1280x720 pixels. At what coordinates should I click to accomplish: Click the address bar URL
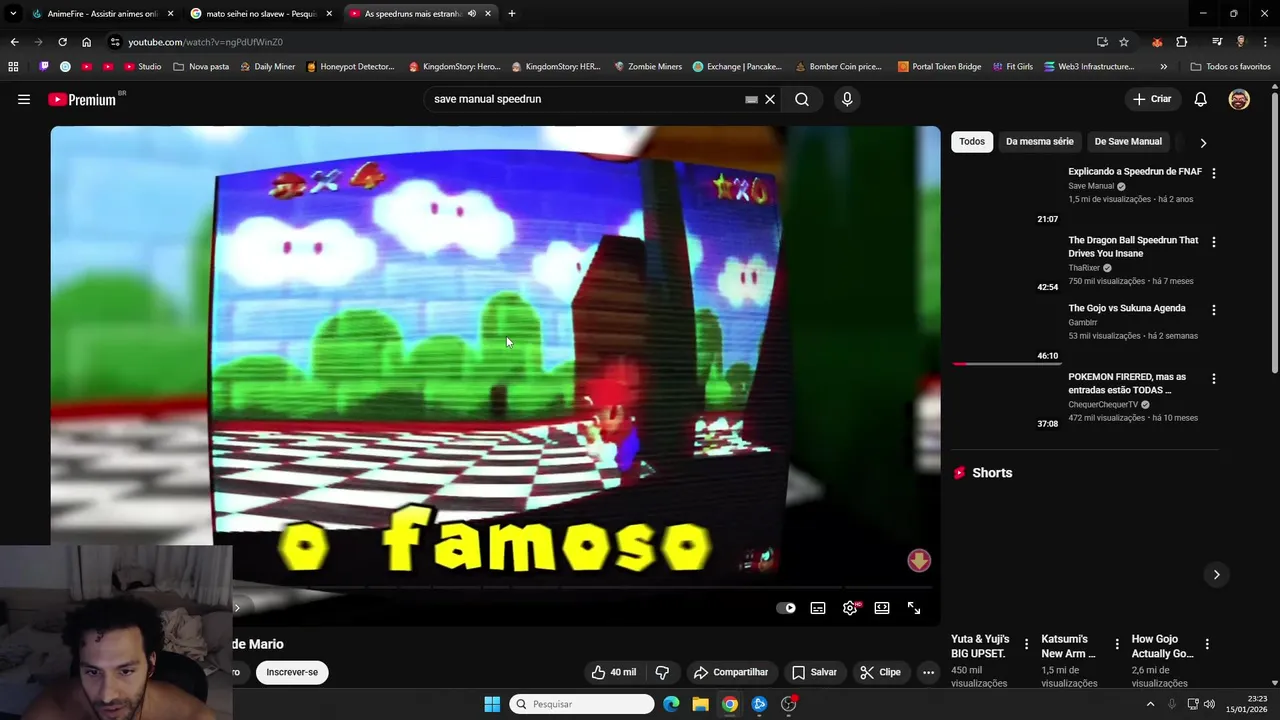[205, 42]
